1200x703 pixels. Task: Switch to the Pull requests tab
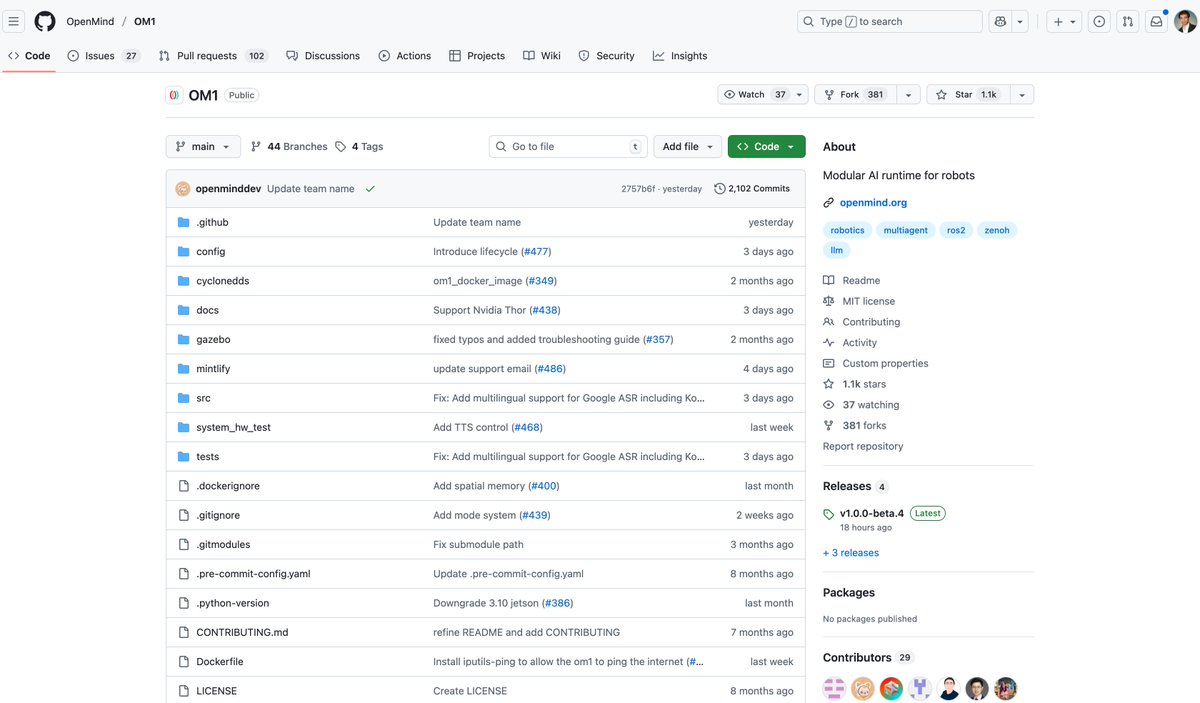pyautogui.click(x=213, y=56)
